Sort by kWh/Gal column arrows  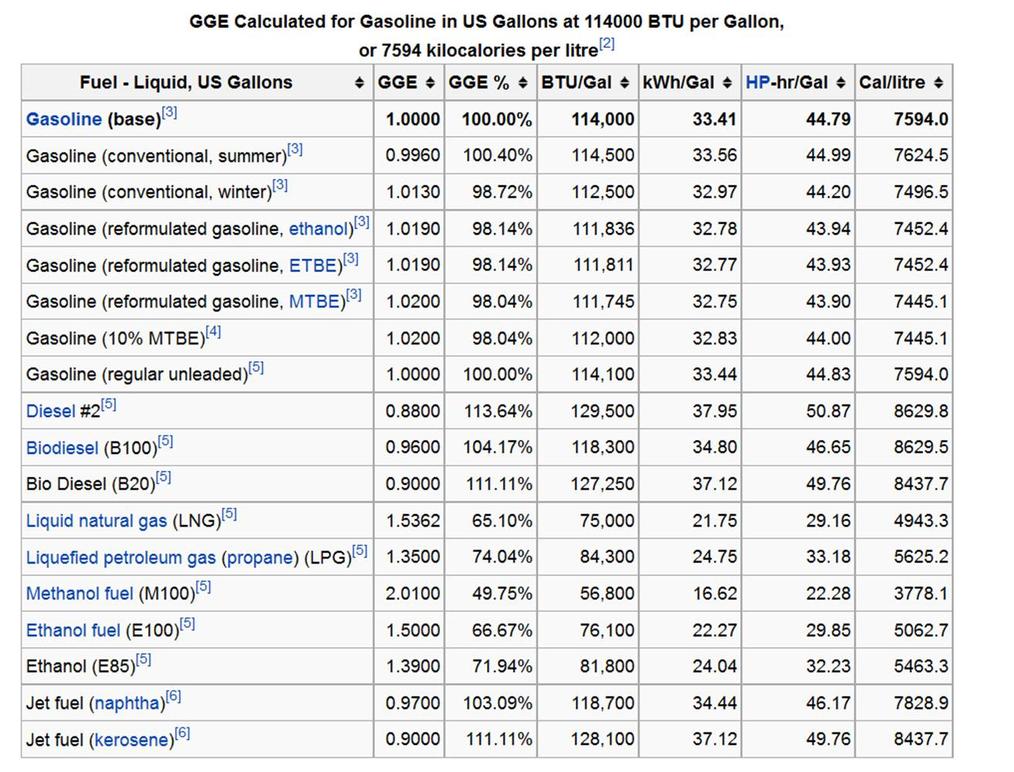(727, 83)
